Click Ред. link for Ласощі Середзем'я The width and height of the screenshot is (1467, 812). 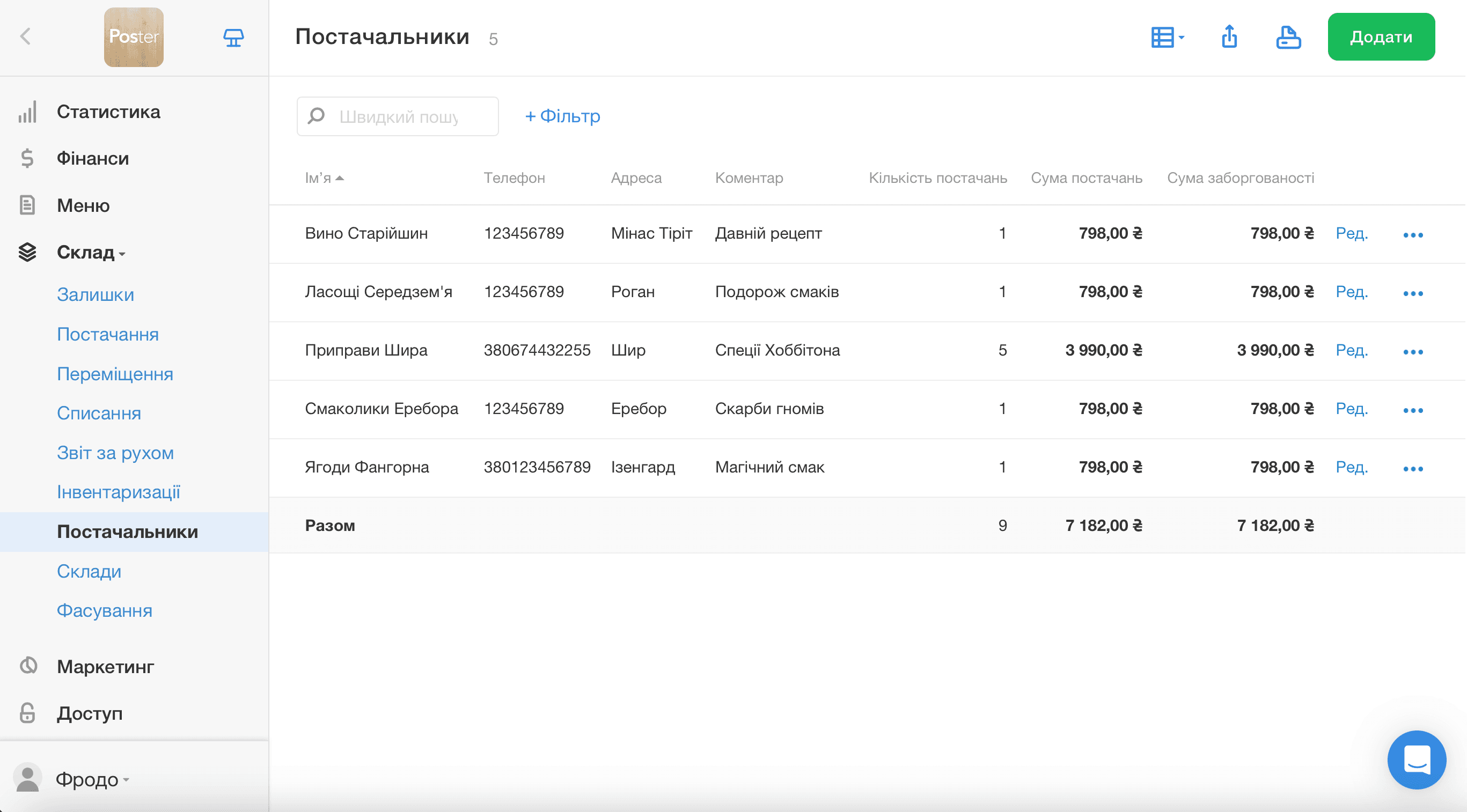point(1352,291)
